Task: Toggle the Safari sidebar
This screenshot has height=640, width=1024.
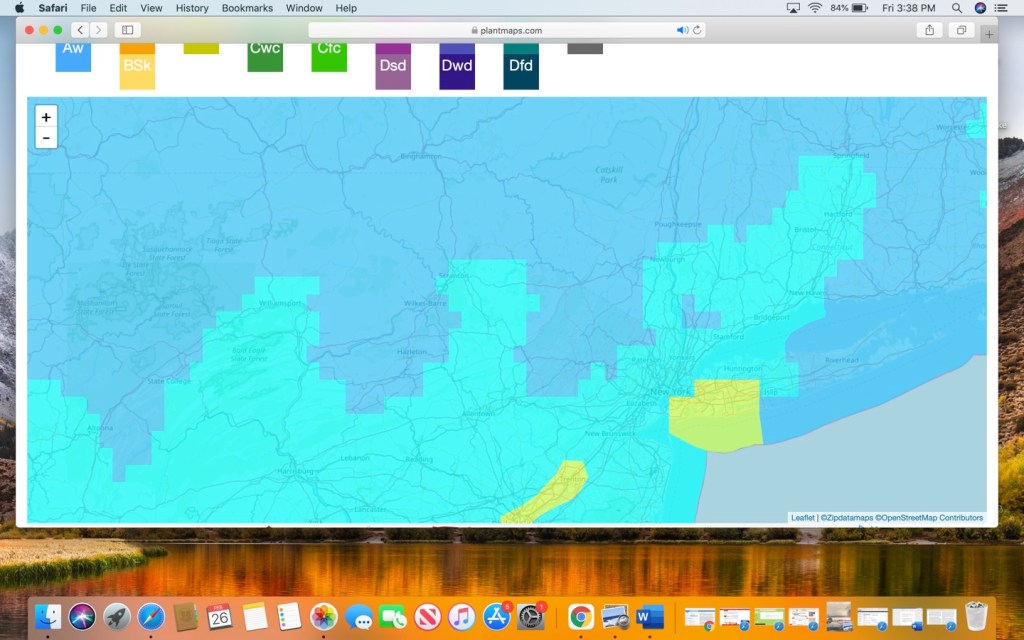Action: (x=127, y=30)
